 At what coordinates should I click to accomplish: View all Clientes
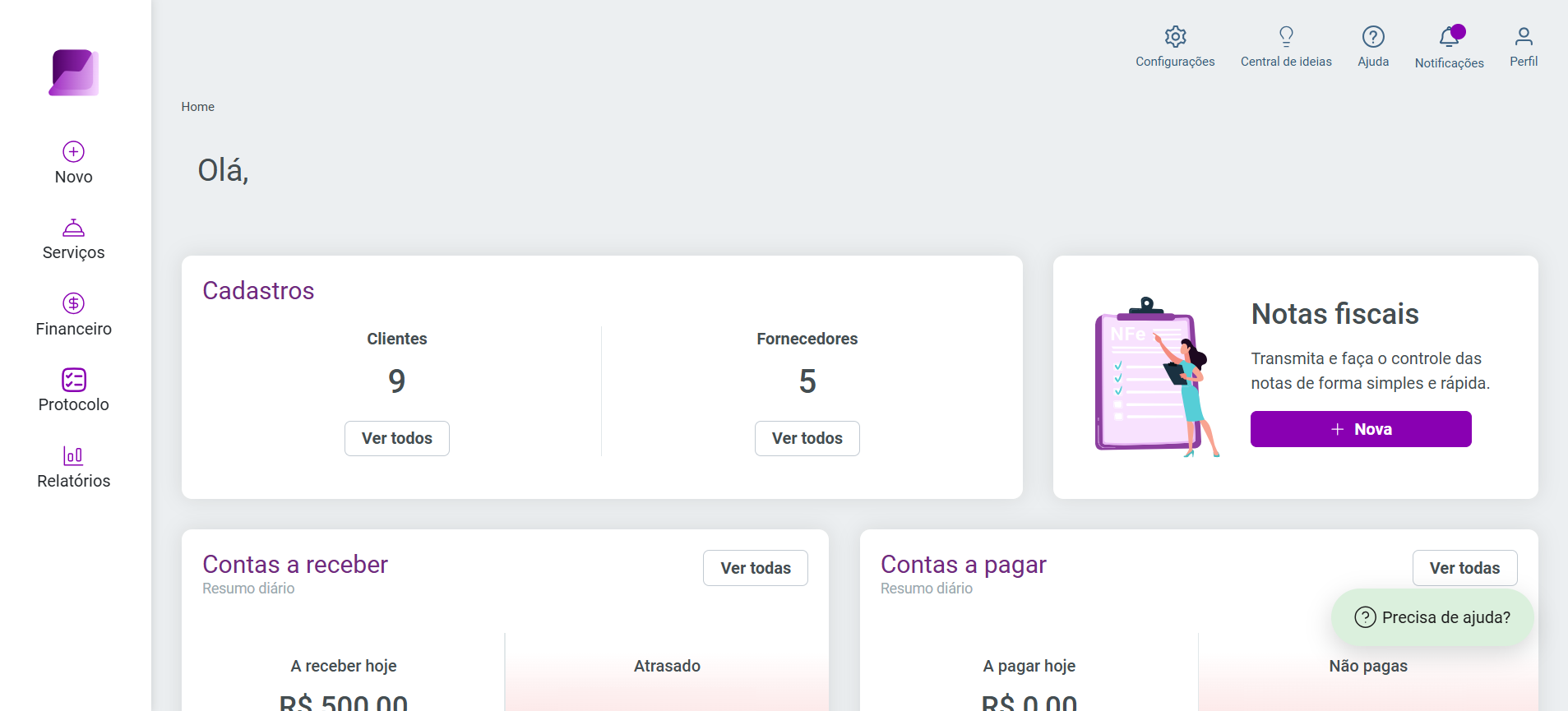coord(397,438)
